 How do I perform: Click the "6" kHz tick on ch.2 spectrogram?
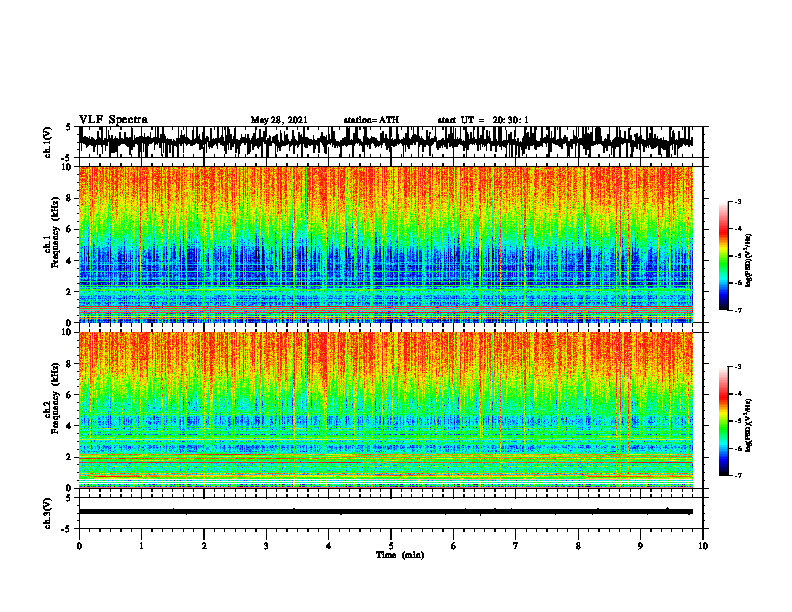70,395
